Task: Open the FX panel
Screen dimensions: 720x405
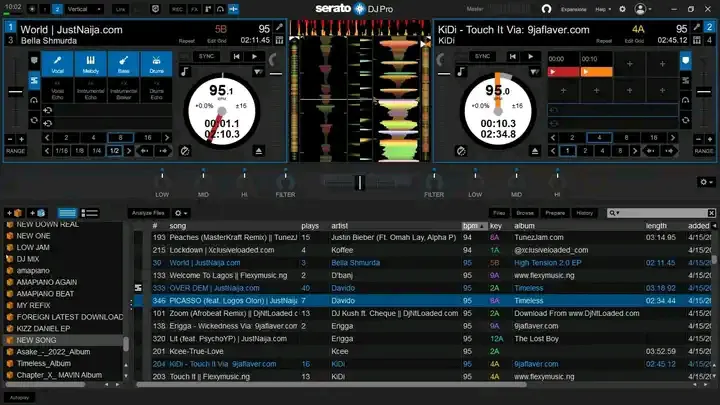Action: coord(195,9)
